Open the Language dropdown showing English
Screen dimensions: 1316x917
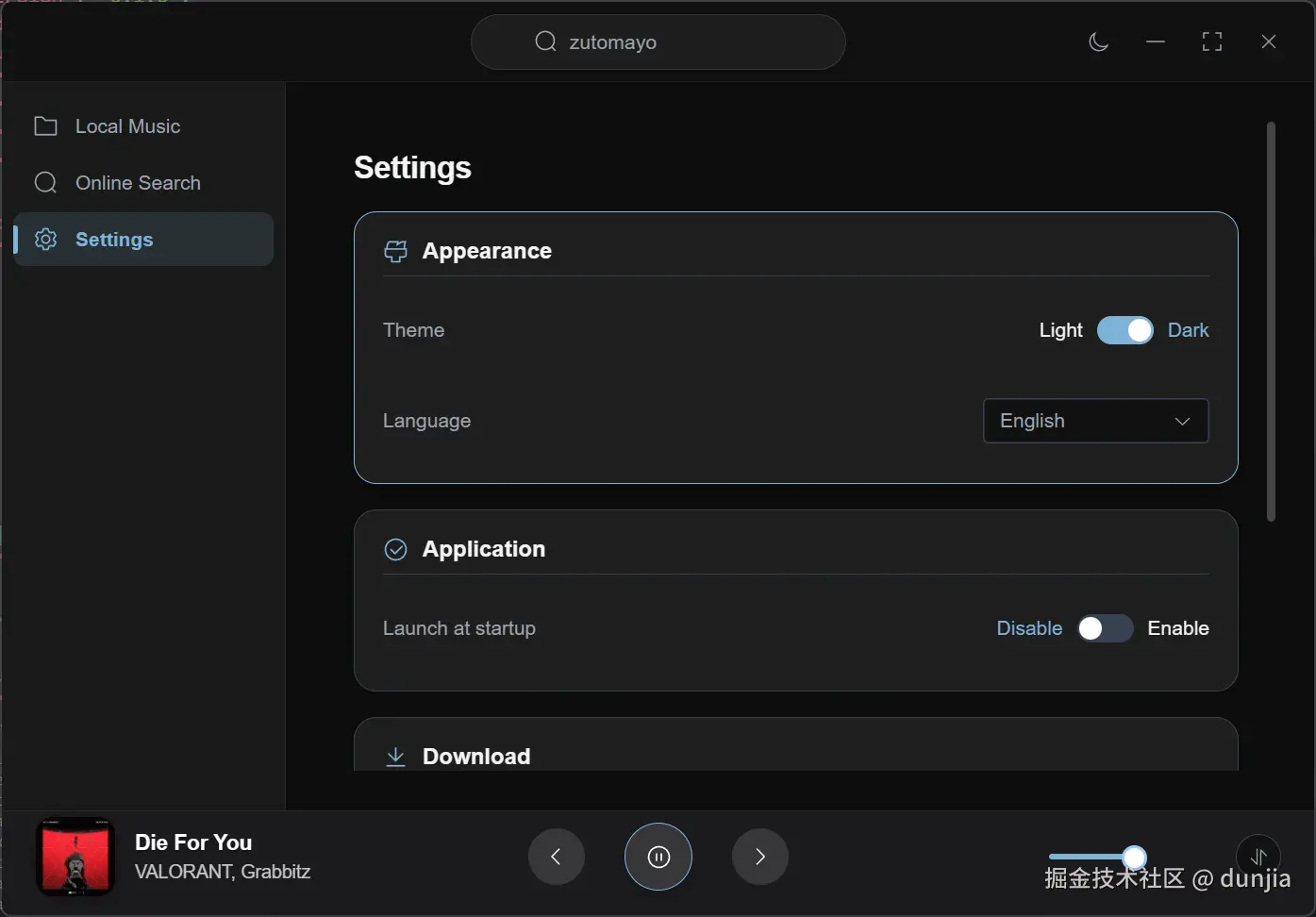tap(1094, 421)
